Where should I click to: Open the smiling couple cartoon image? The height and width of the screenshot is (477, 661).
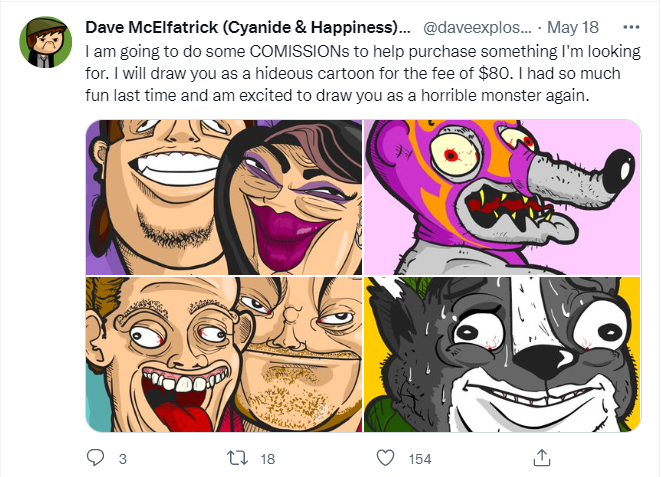click(223, 197)
